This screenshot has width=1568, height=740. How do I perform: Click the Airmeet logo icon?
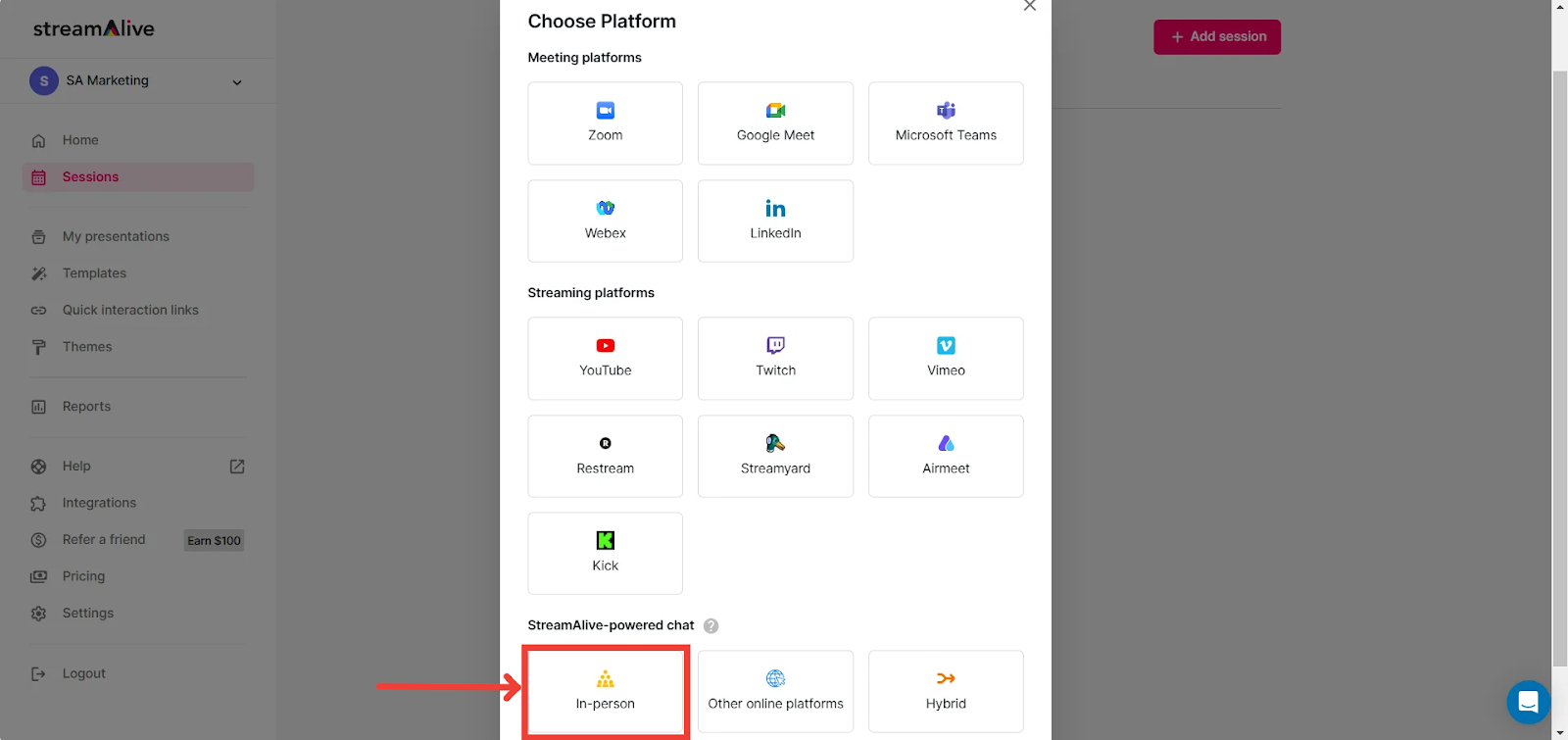pyautogui.click(x=946, y=443)
